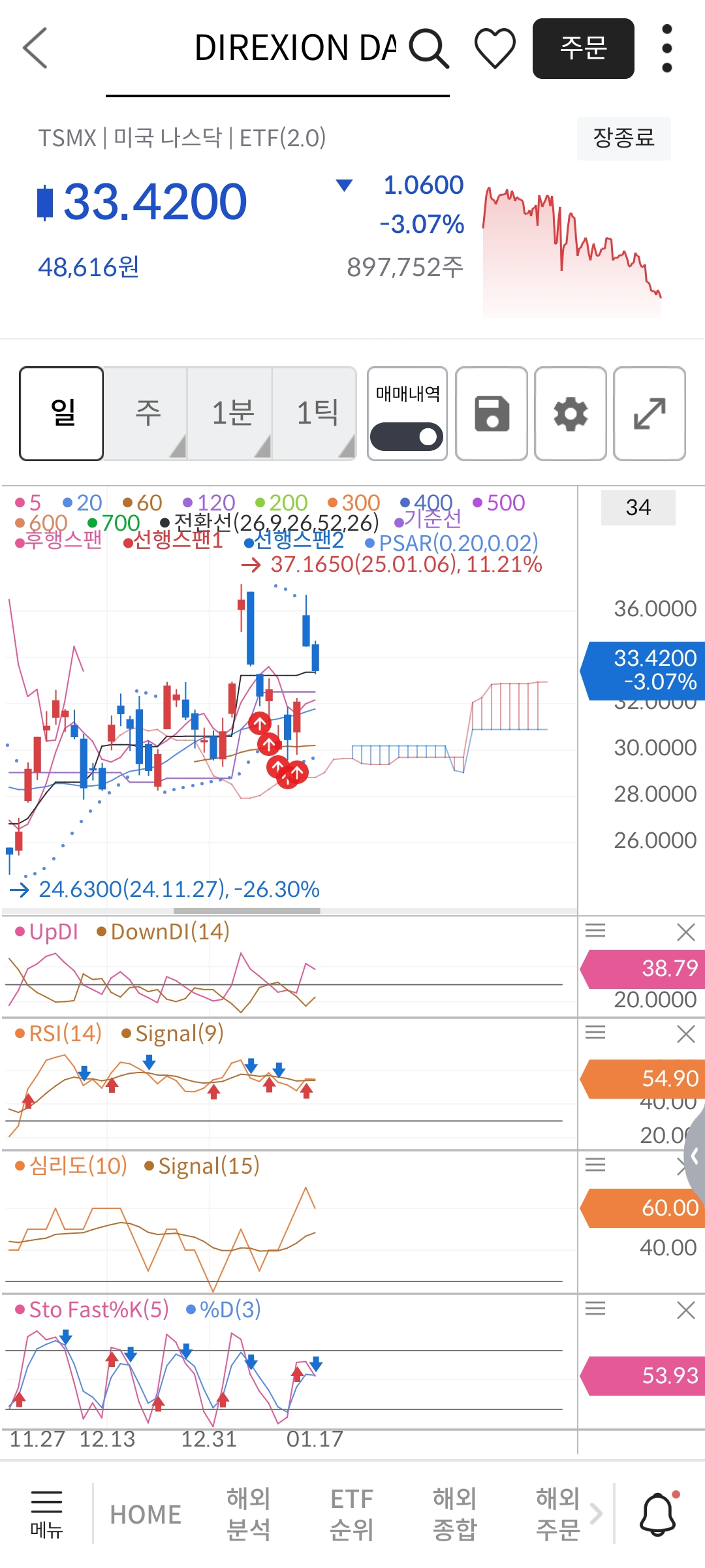Expand chart to fullscreen
Viewport: 705px width, 1568px height.
pos(650,414)
